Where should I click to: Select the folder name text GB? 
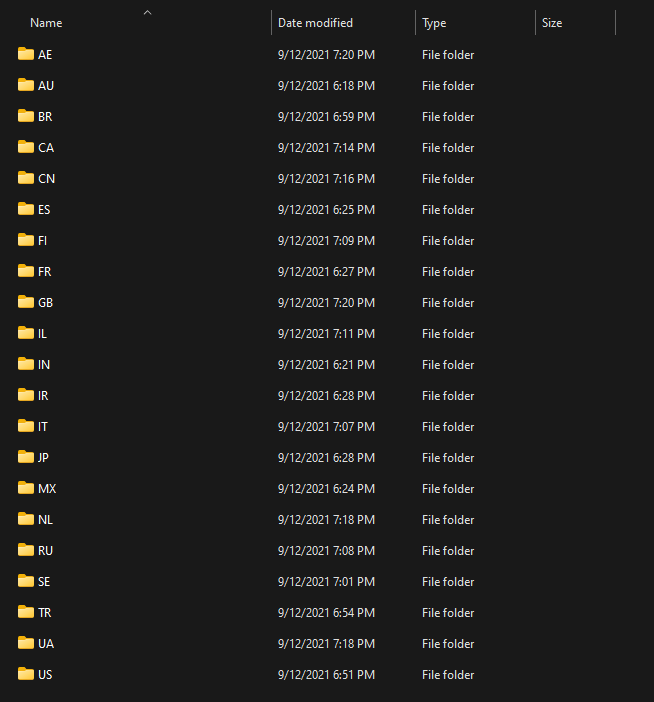tap(45, 303)
